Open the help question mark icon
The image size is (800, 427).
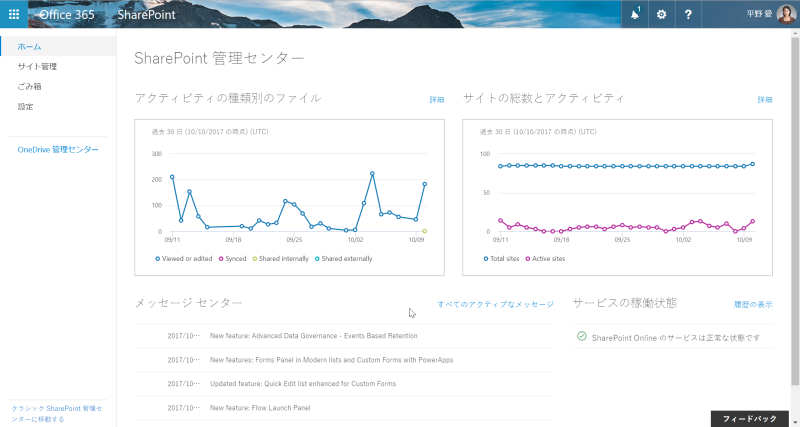pyautogui.click(x=688, y=14)
